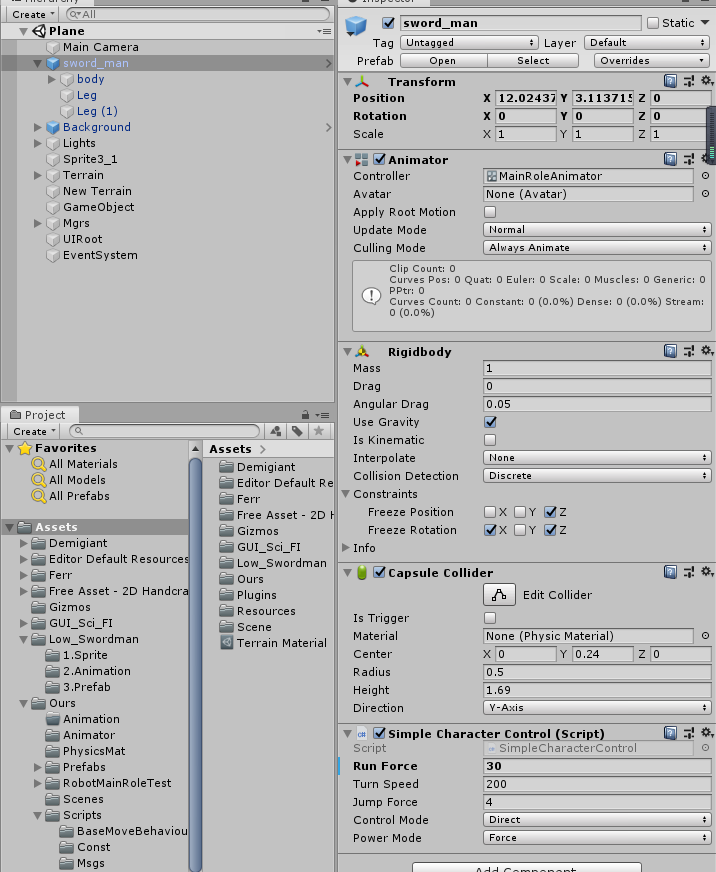Open the Plane scene options menu icon
716x872 pixels.
[324, 31]
